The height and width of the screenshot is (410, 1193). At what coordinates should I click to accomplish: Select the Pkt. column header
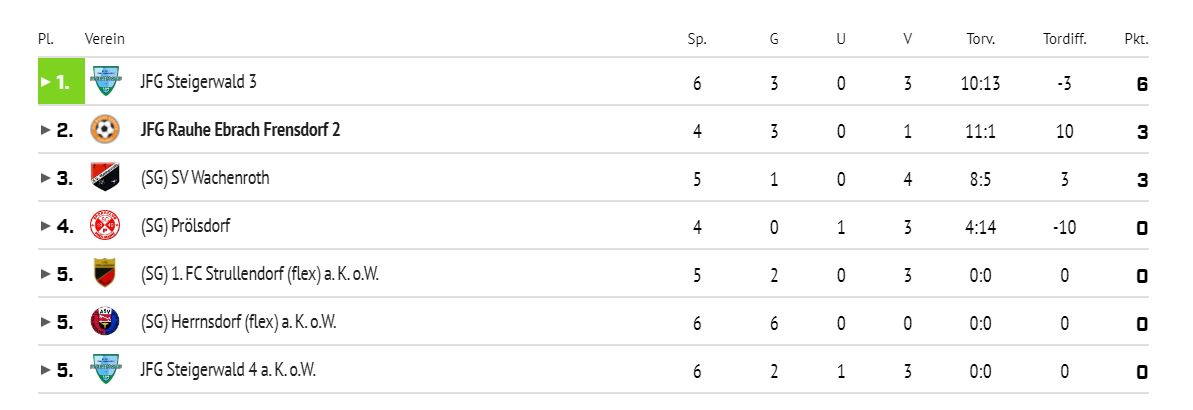(x=1136, y=40)
